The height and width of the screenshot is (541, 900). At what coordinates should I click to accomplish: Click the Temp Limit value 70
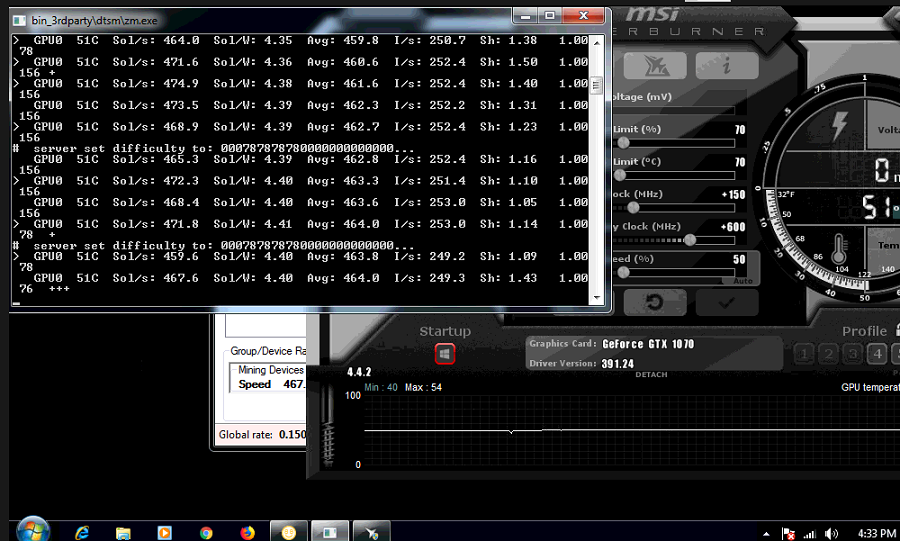point(740,162)
